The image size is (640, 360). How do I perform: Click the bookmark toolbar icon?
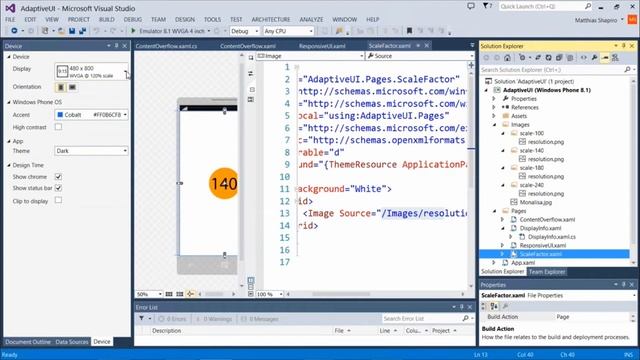point(409,31)
